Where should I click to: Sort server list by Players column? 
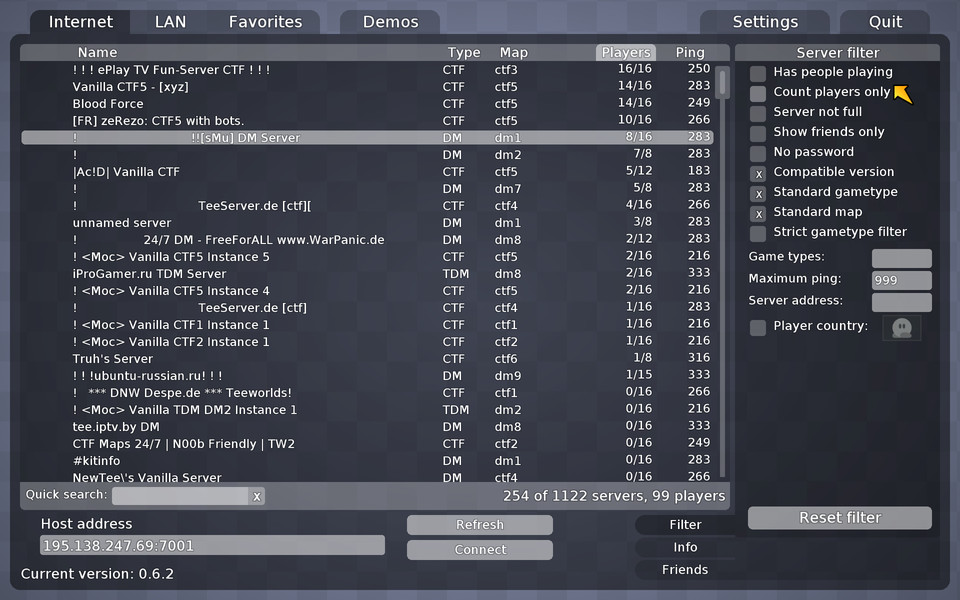[x=626, y=53]
